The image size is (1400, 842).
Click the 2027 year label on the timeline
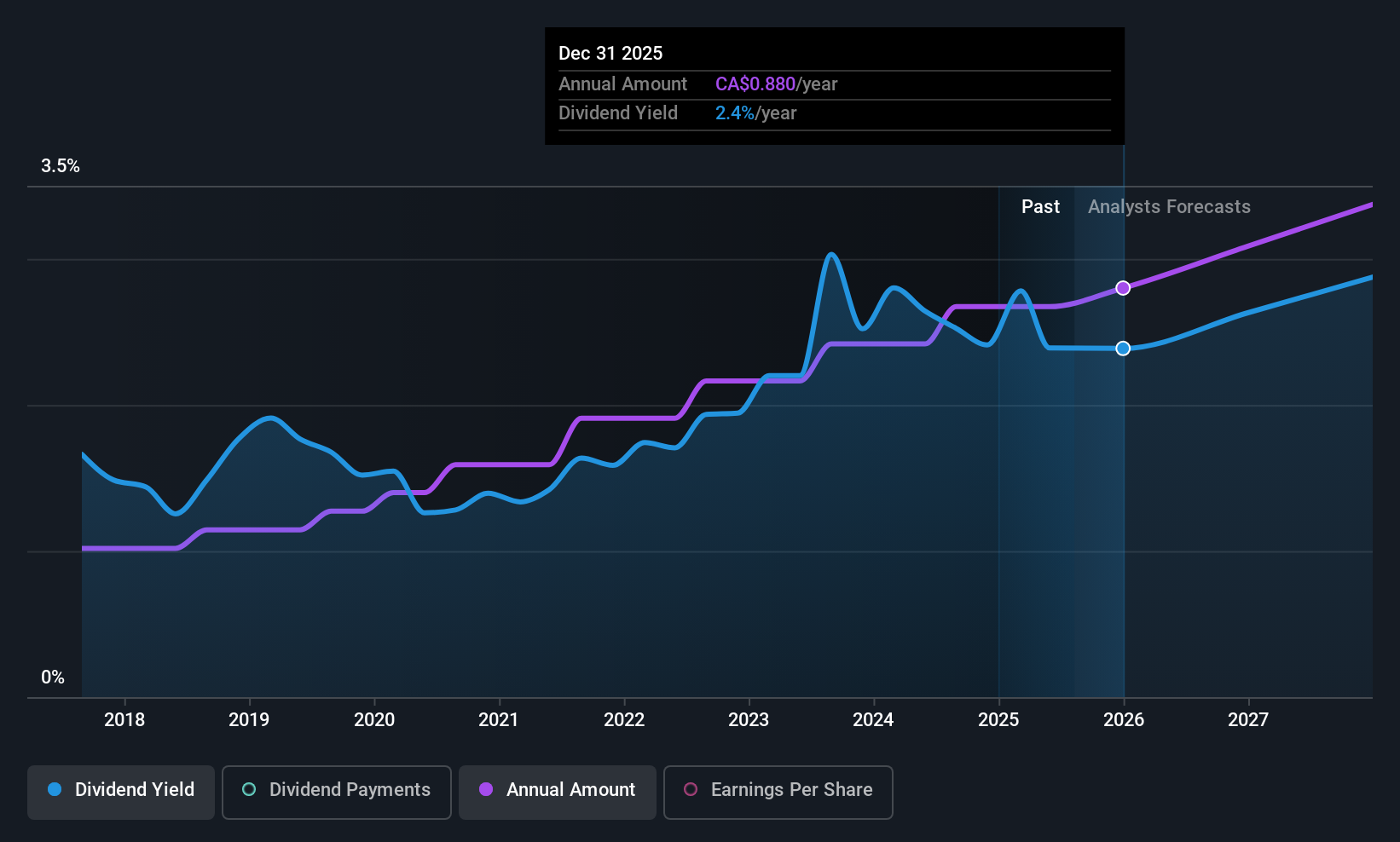pos(1247,720)
